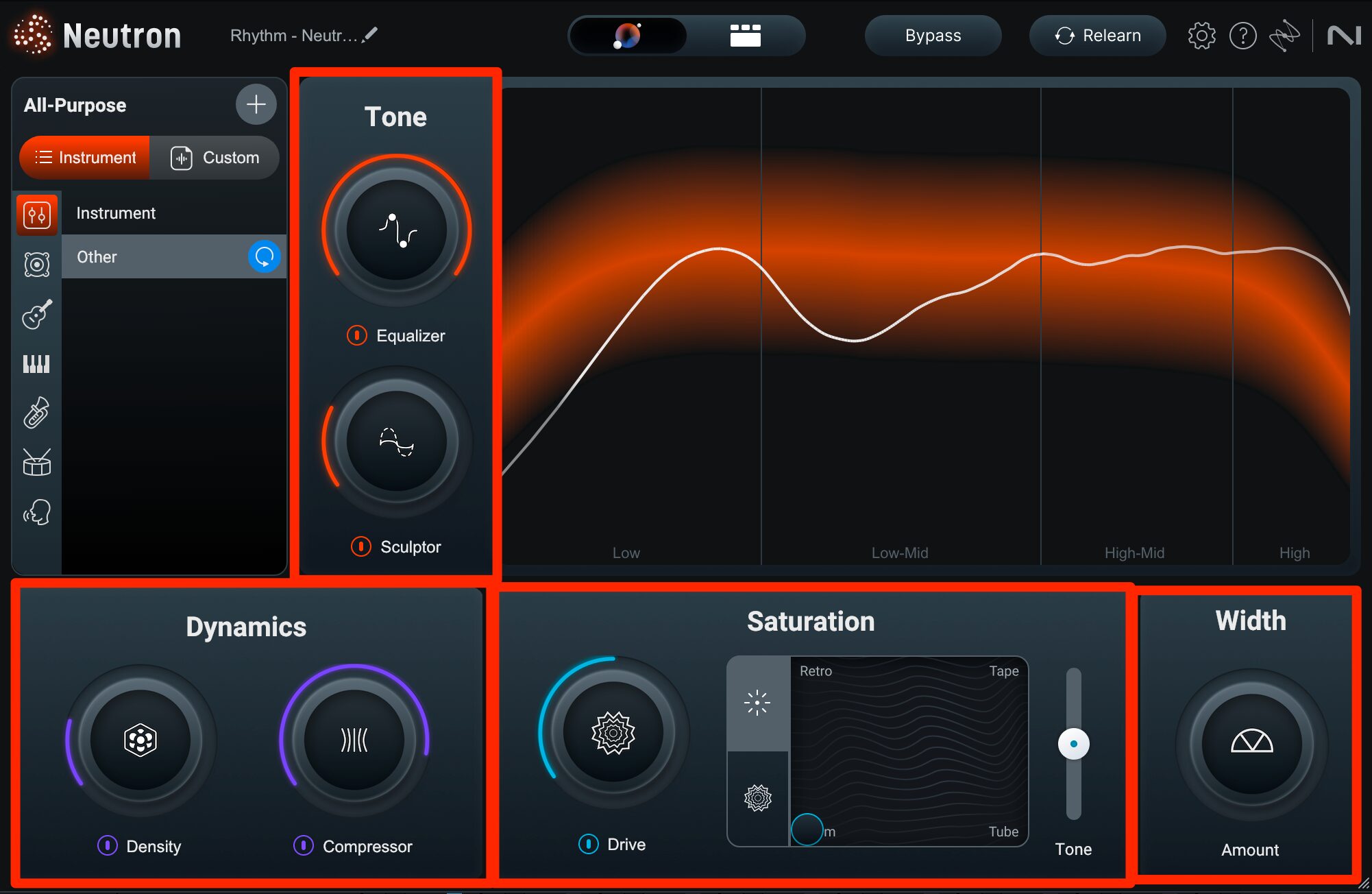Click the saturation blend XY pad puck
1372x894 pixels.
point(807,830)
